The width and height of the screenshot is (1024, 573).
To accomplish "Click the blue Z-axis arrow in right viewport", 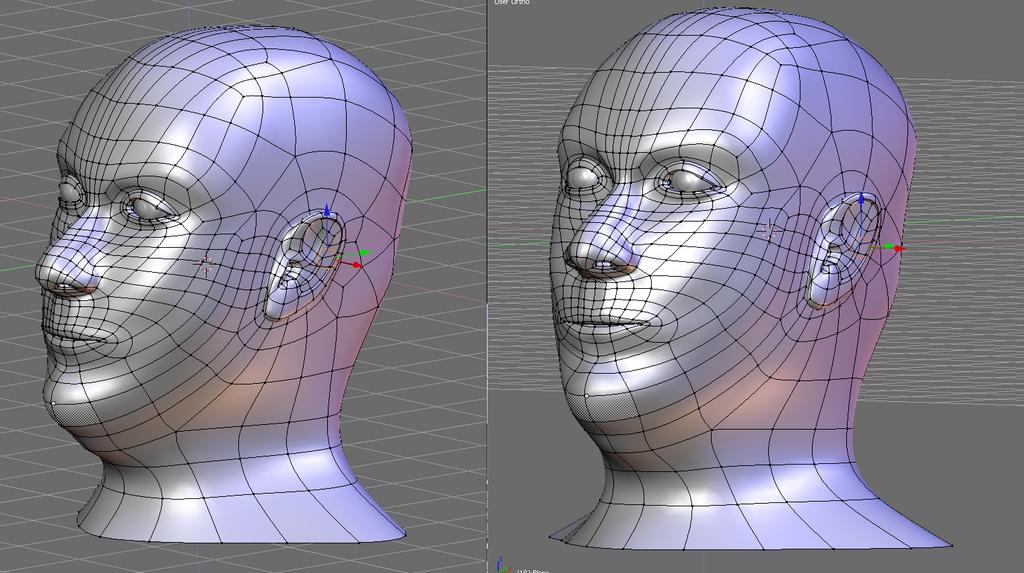I will (x=861, y=199).
